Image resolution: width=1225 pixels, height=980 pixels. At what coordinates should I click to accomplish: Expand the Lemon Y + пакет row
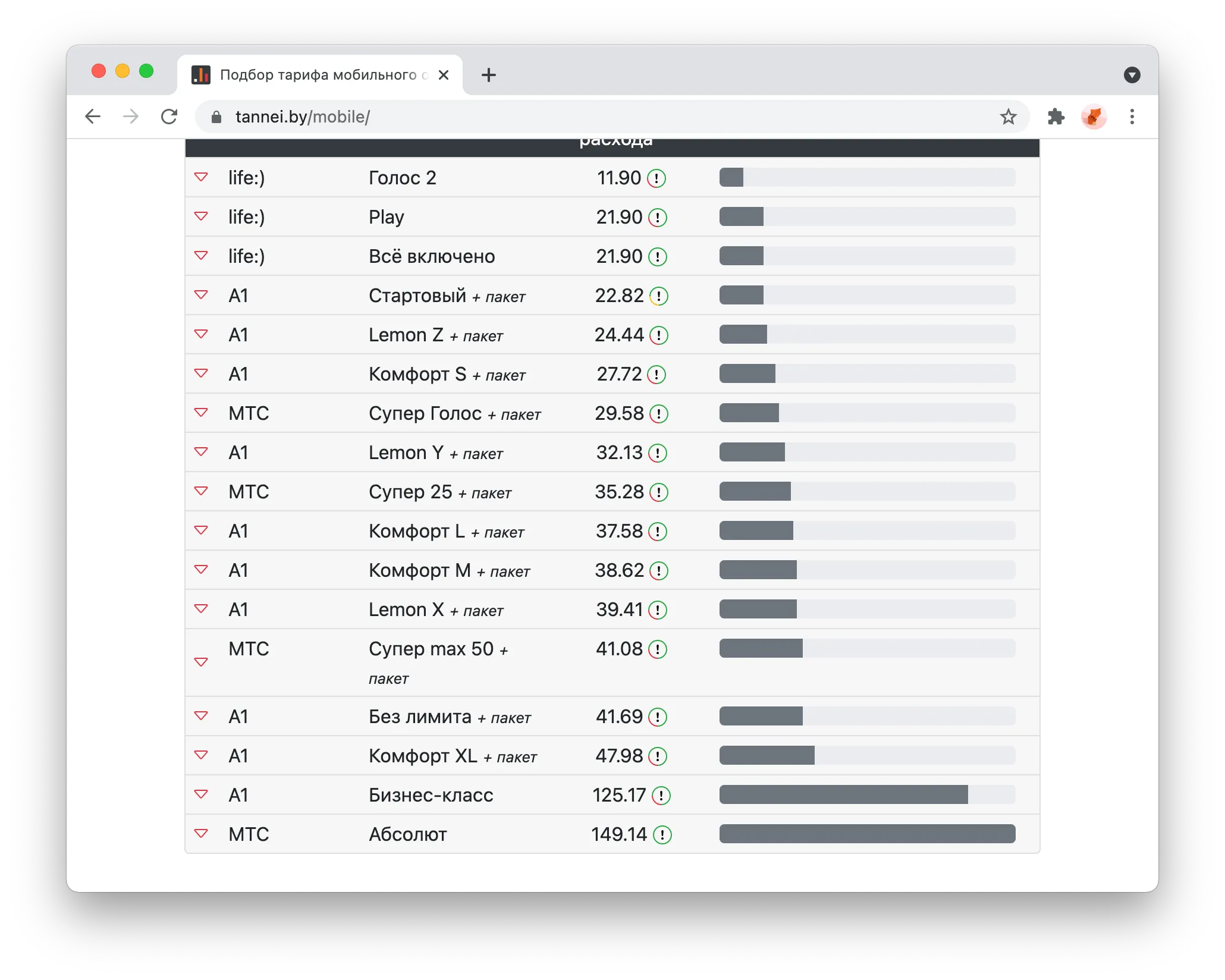point(201,451)
